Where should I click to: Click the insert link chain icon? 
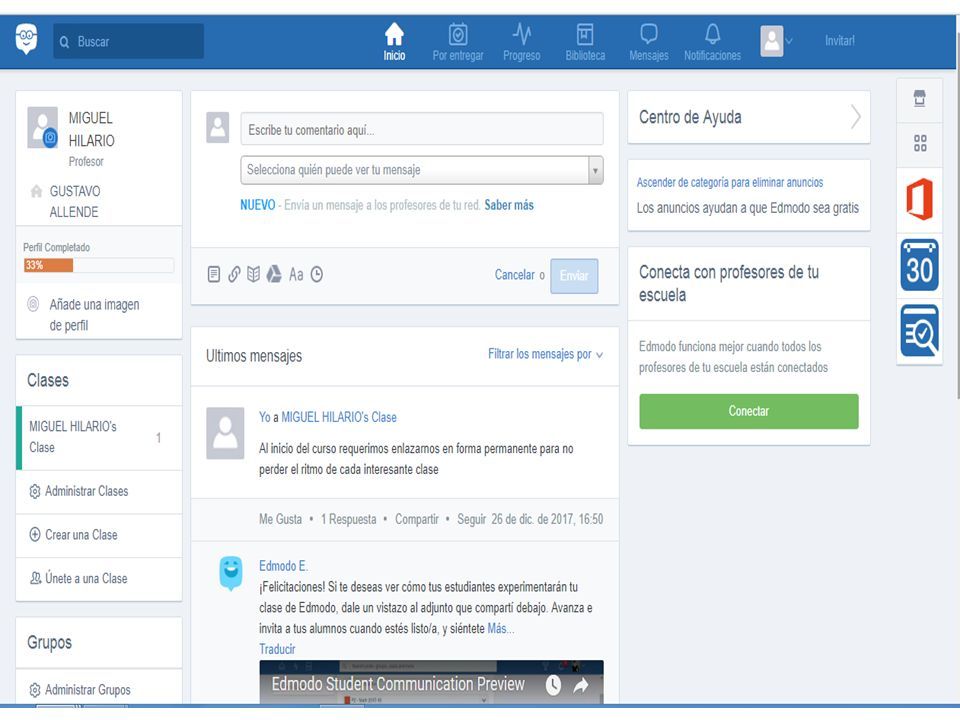pyautogui.click(x=234, y=274)
